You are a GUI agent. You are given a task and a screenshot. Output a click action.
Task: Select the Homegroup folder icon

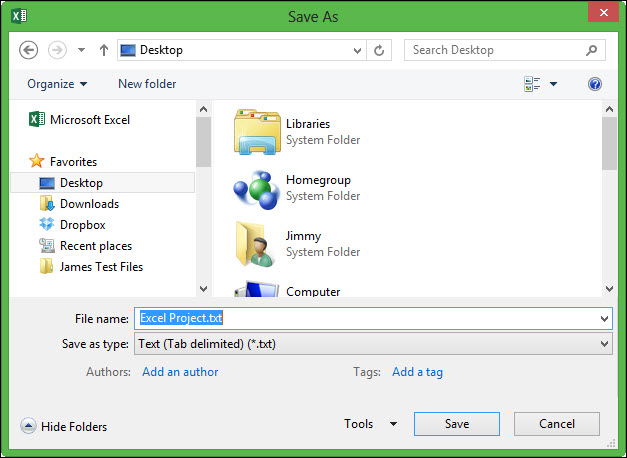click(x=256, y=188)
